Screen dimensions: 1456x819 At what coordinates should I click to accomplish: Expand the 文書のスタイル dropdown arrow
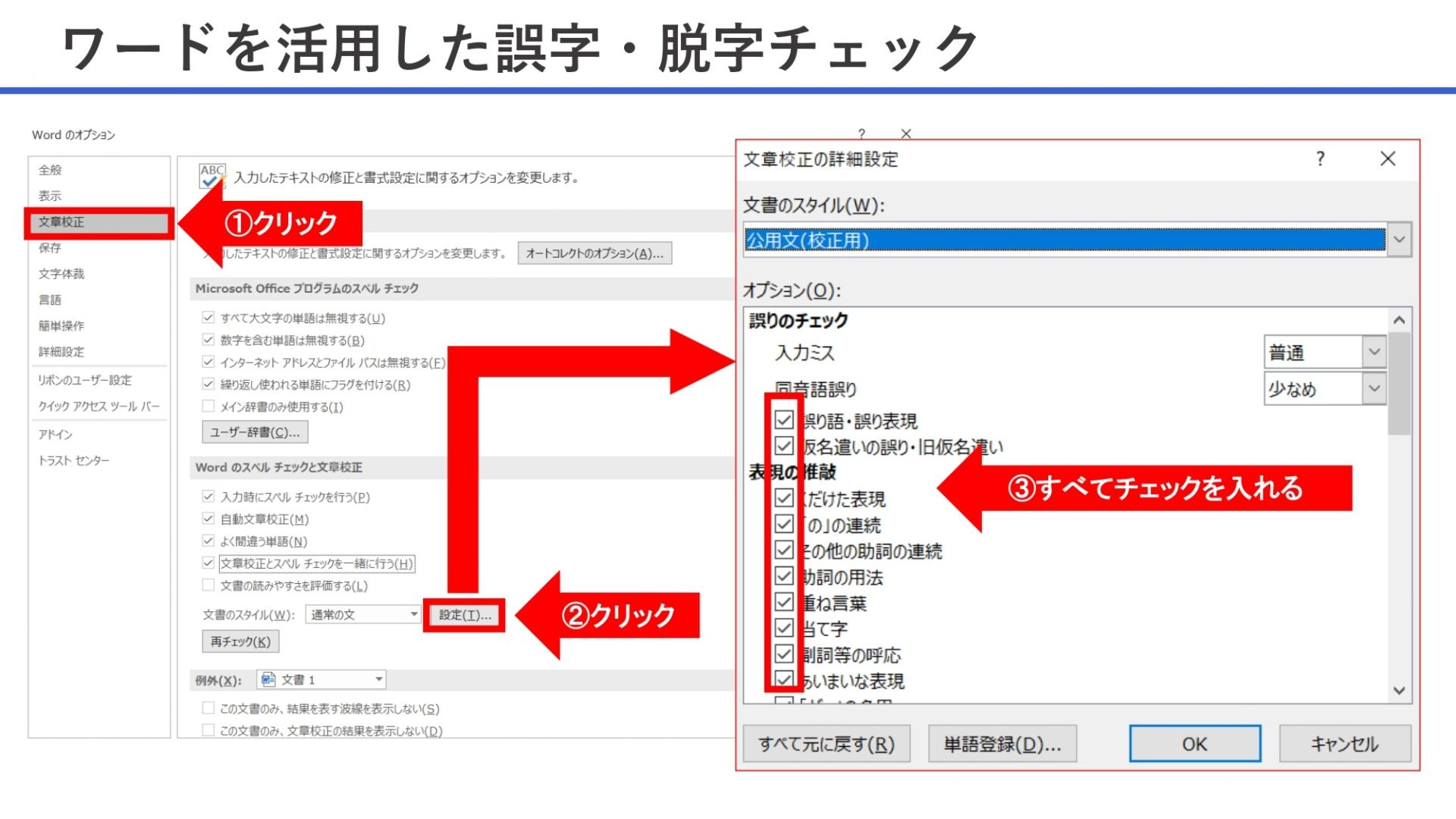pos(1399,240)
